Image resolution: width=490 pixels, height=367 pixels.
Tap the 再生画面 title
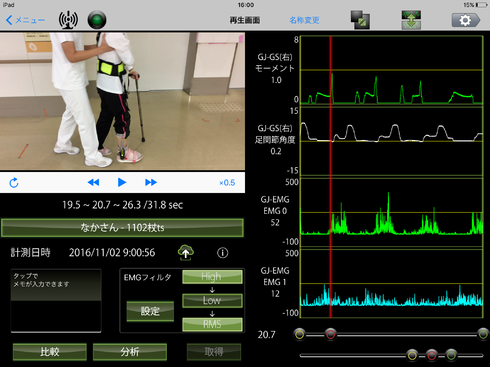245,20
